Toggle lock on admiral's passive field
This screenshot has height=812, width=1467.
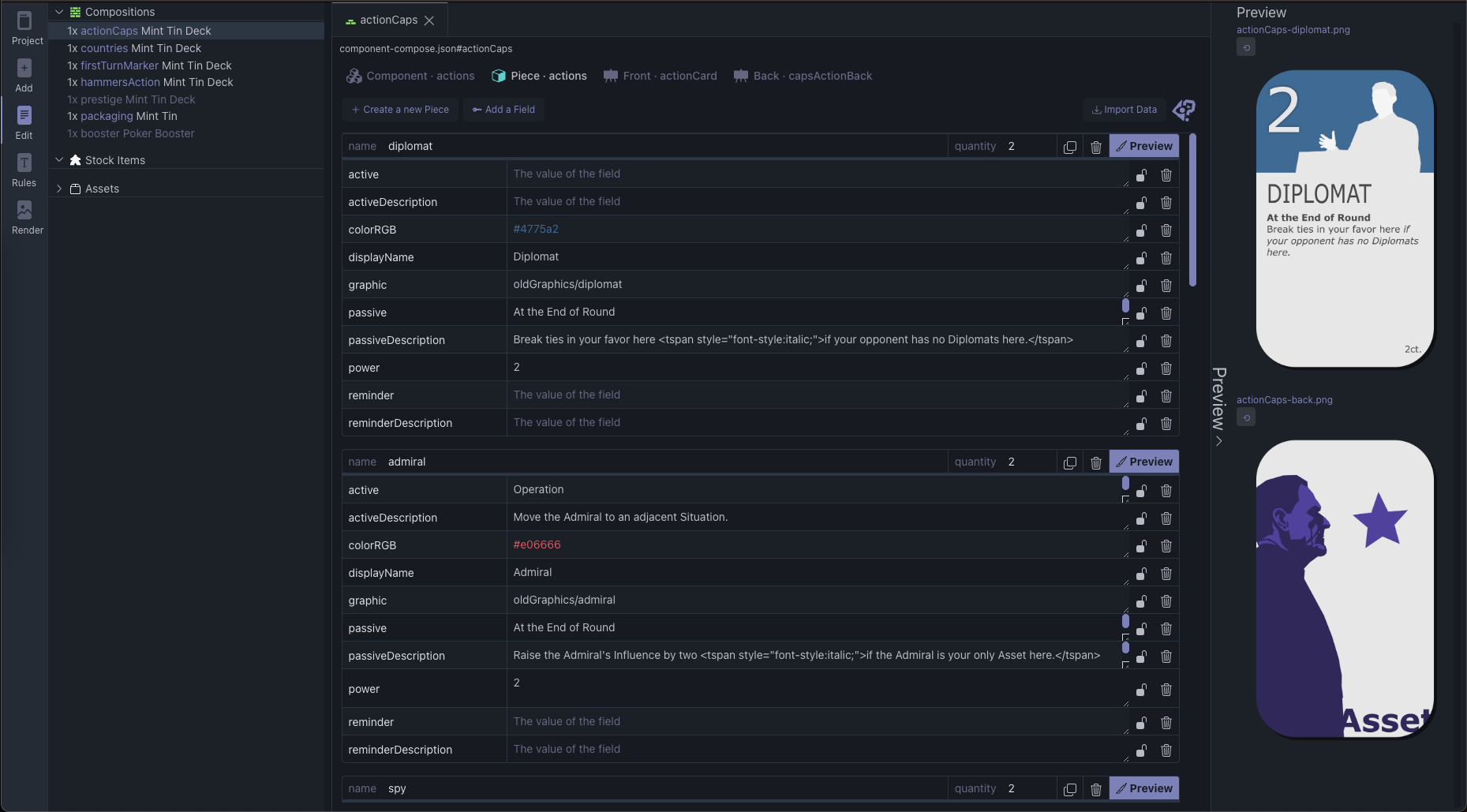tap(1141, 628)
